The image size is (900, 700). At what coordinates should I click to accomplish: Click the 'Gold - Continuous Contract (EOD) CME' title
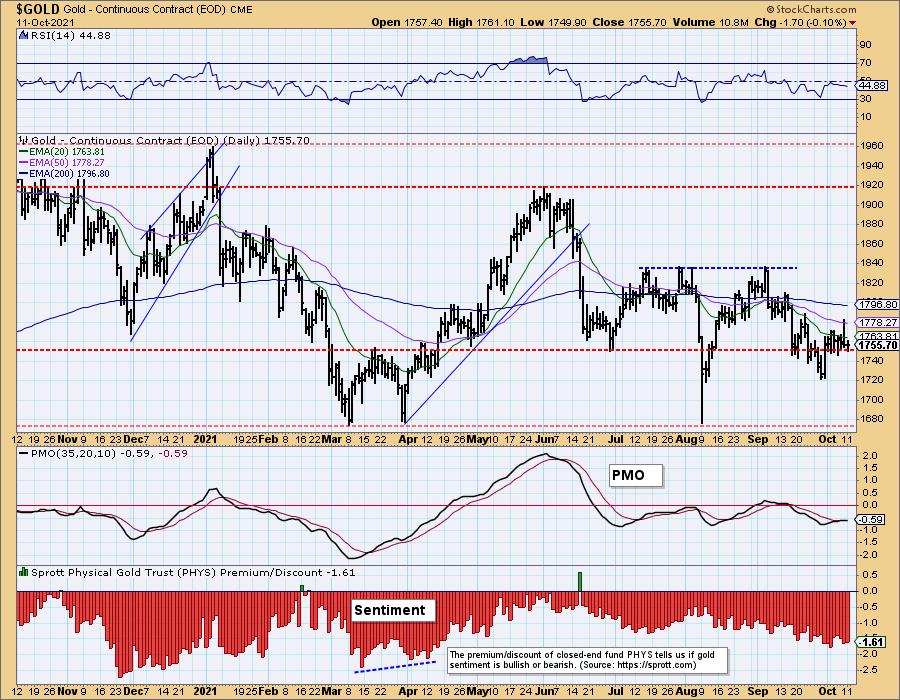158,10
